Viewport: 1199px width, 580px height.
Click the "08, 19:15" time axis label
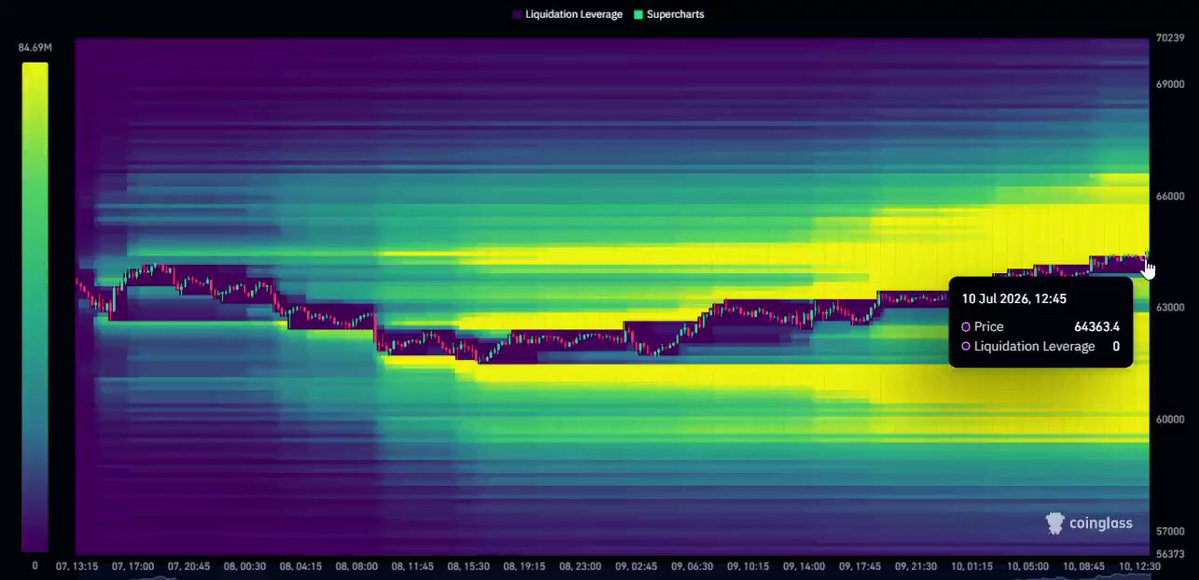point(525,567)
